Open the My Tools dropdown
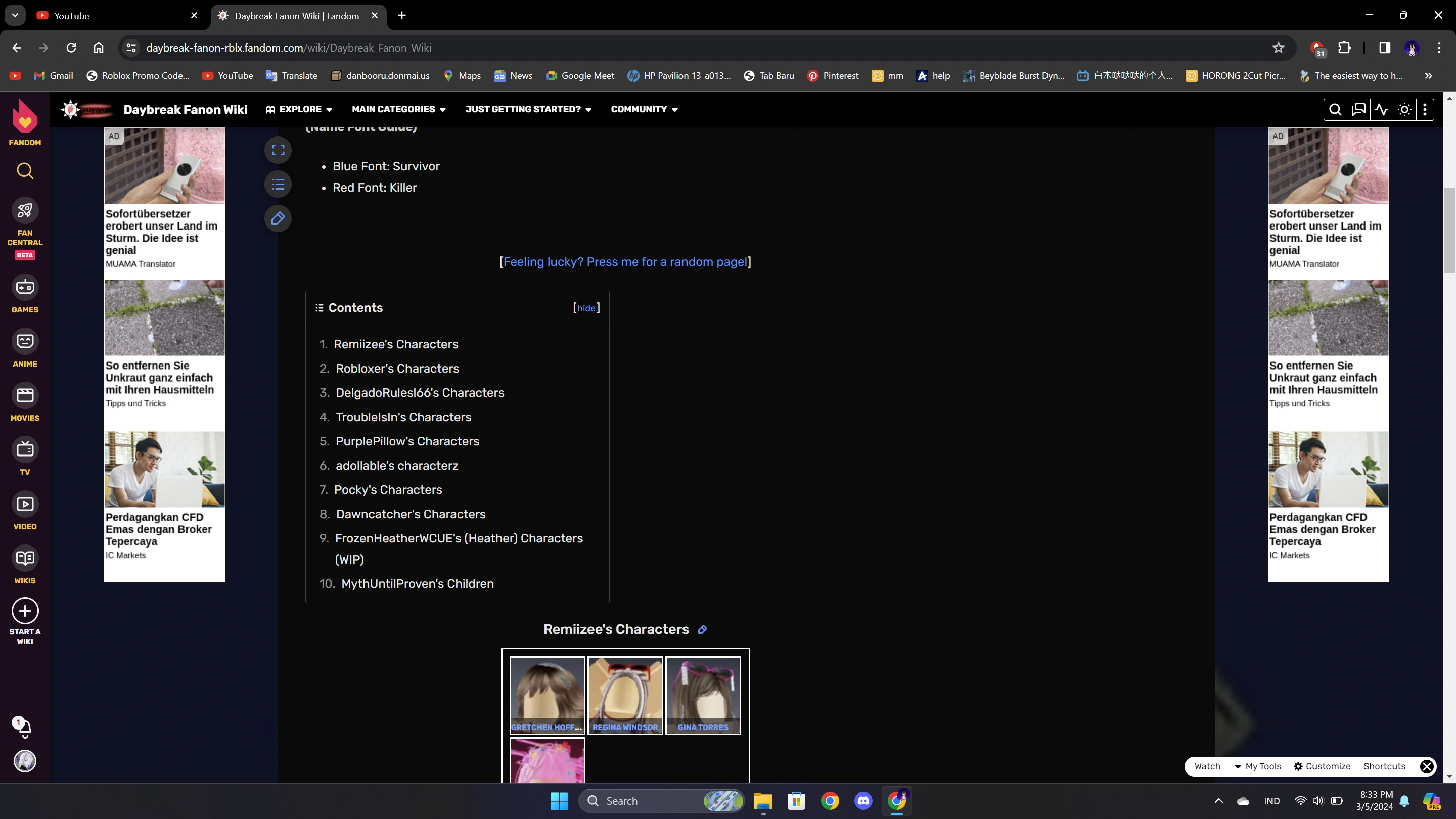 point(1258,766)
